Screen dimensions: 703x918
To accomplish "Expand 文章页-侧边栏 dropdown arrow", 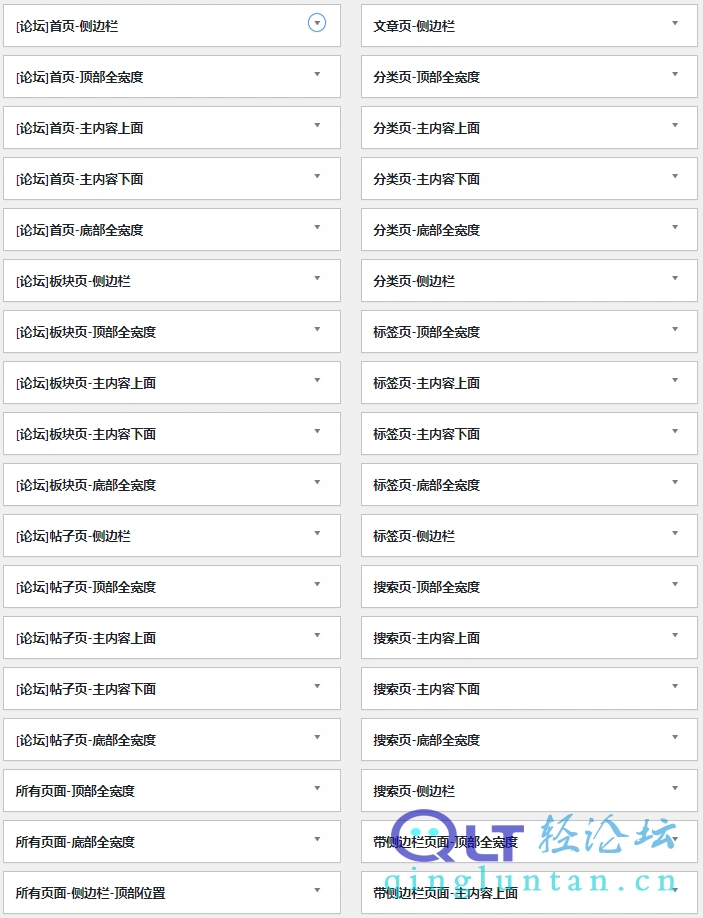I will pos(675,23).
